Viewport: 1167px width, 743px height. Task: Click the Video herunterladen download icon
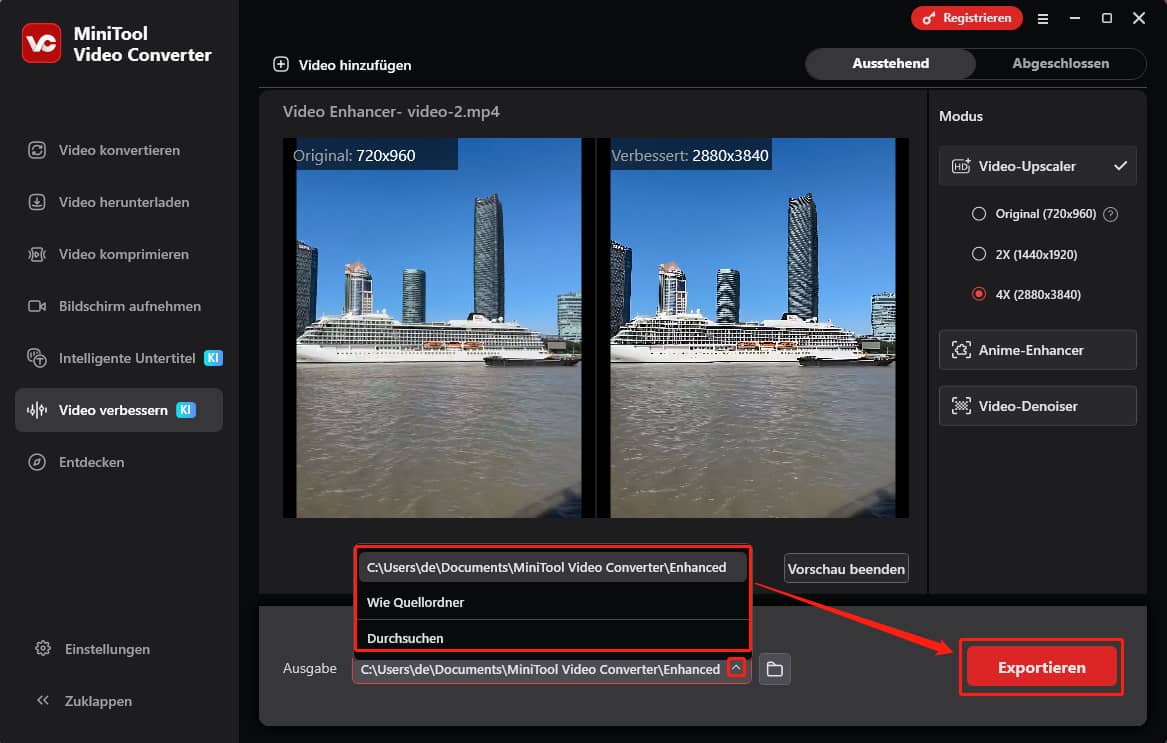(x=37, y=203)
